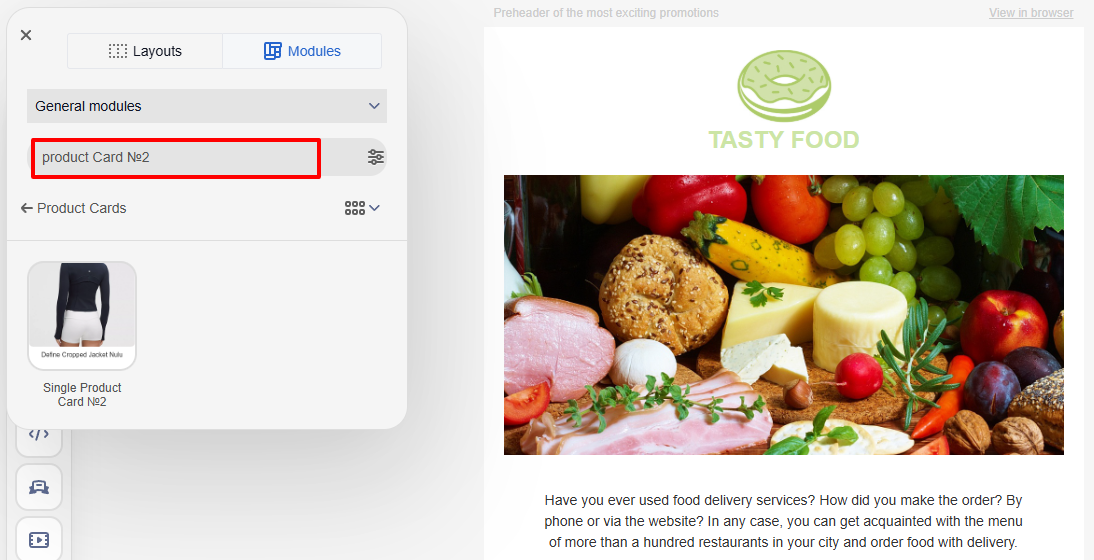Image resolution: width=1094 pixels, height=560 pixels.
Task: Select the food delivery paragraph text
Action: click(784, 521)
